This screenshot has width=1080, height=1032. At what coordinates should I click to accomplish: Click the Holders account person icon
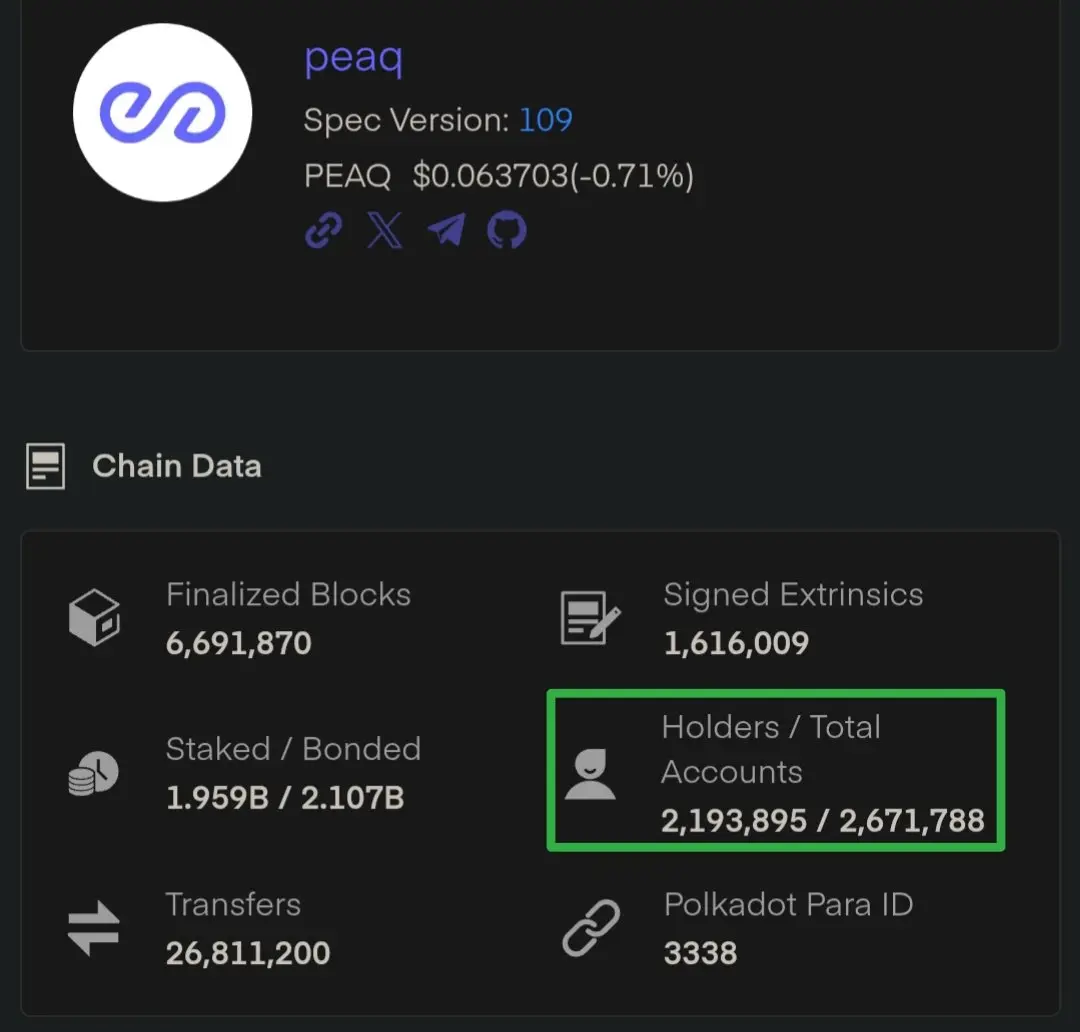click(590, 774)
